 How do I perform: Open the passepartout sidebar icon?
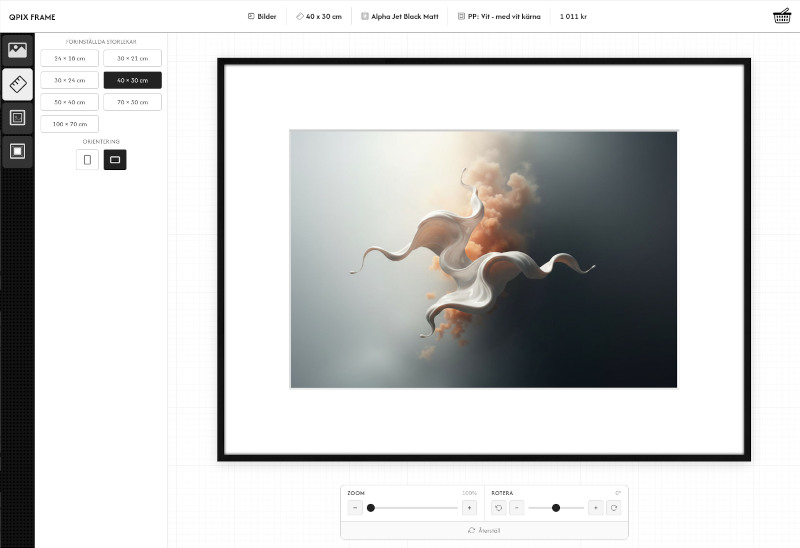(x=17, y=152)
